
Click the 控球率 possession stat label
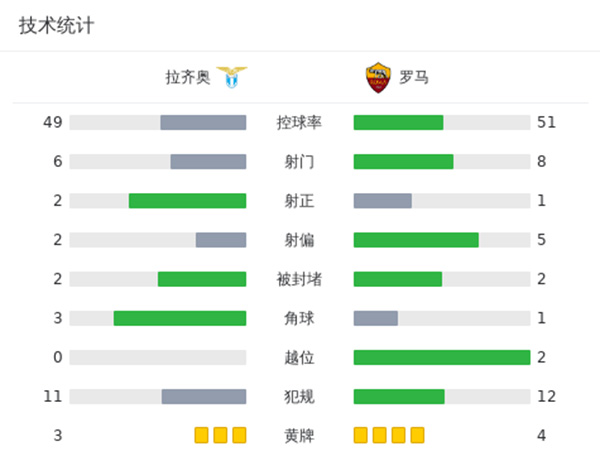pyautogui.click(x=299, y=123)
